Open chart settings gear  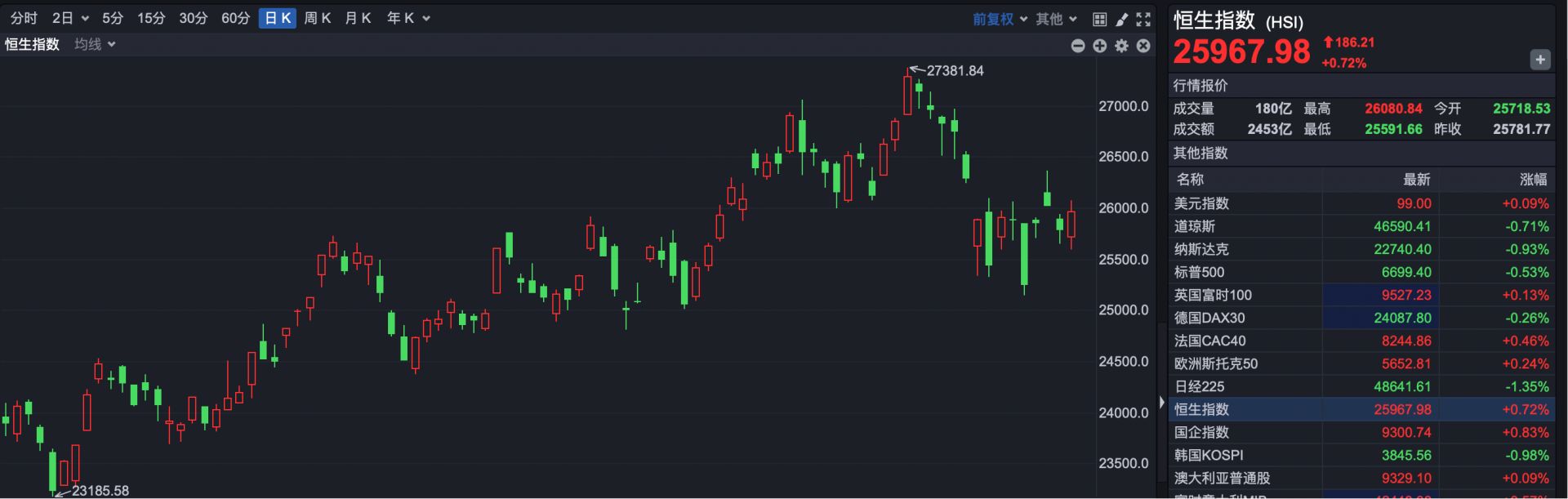(1122, 46)
